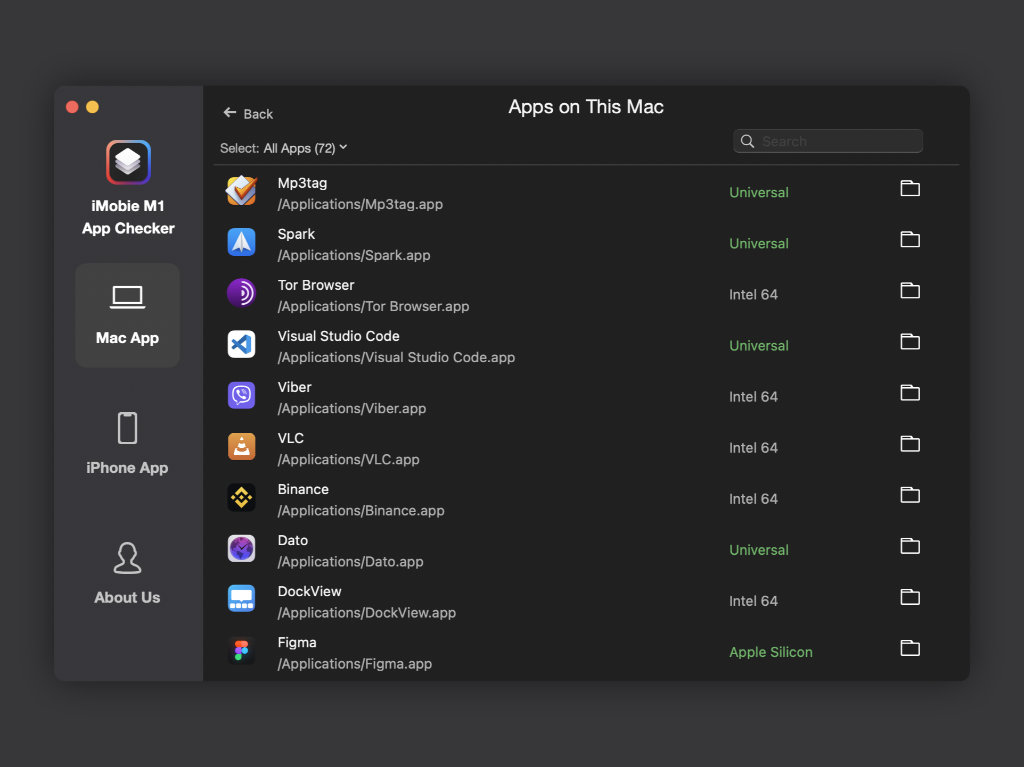The width and height of the screenshot is (1024, 767).
Task: Reveal Spark in Finder via folder icon
Action: pos(910,240)
